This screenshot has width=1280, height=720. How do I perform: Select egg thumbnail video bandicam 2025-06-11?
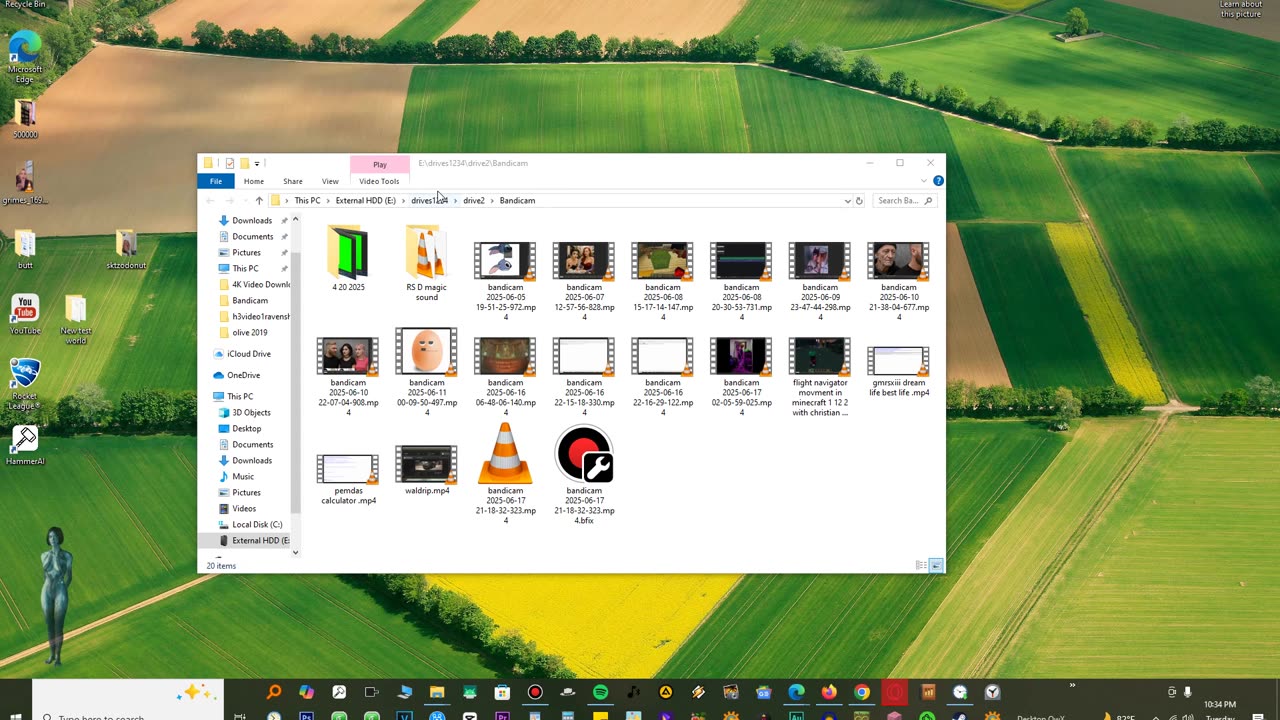(x=426, y=372)
